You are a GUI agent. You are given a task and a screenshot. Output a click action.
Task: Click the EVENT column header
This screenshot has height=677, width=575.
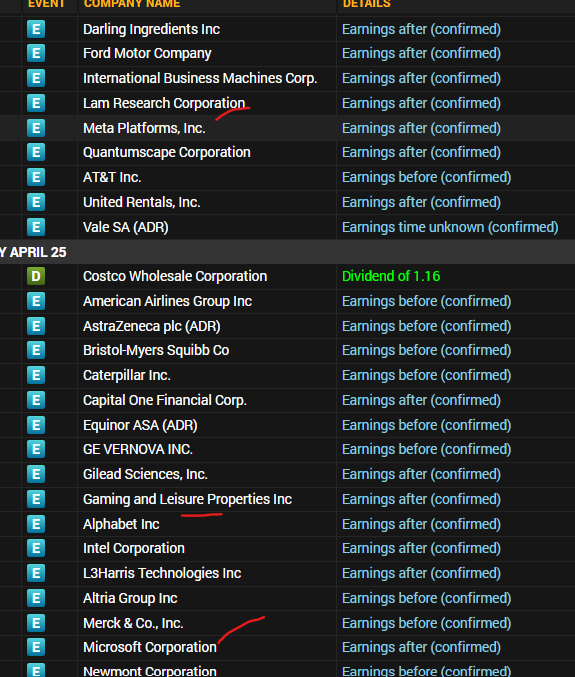coord(46,4)
